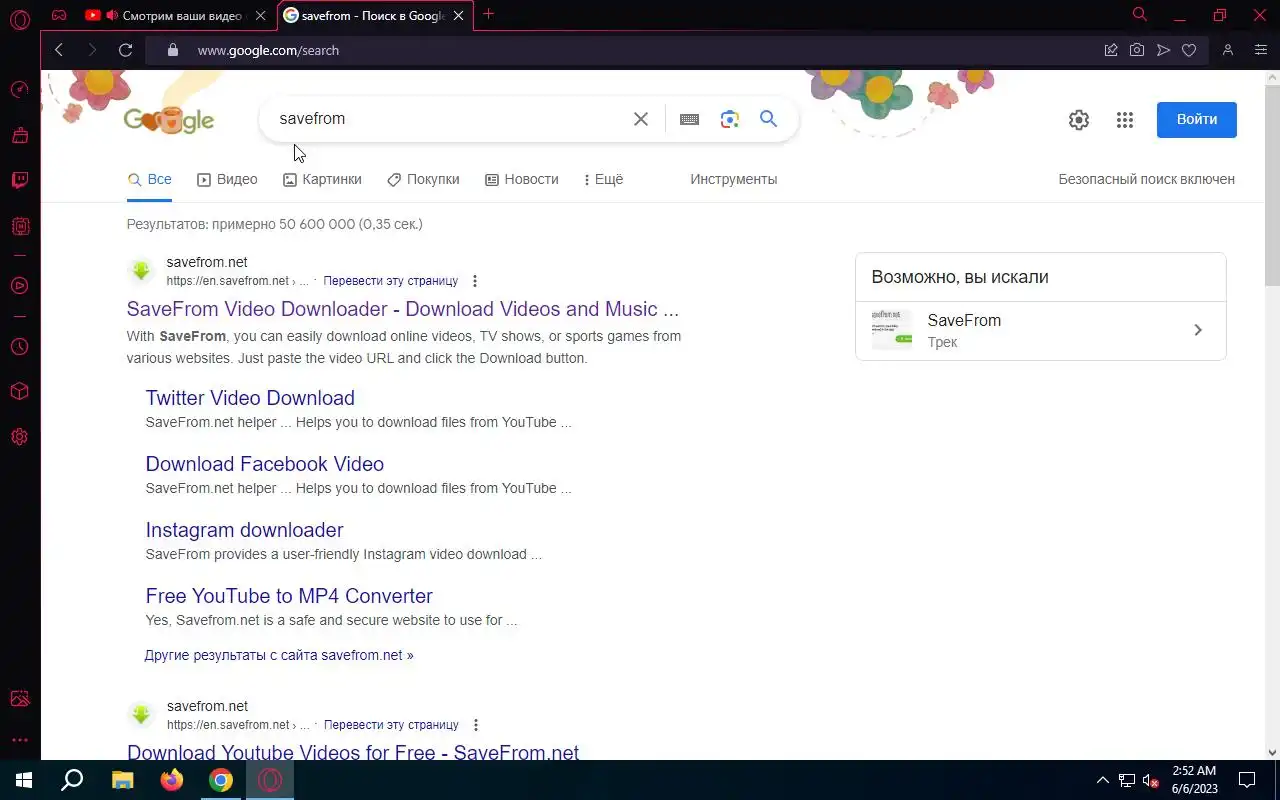Submit search with blue magnifier

click(768, 119)
